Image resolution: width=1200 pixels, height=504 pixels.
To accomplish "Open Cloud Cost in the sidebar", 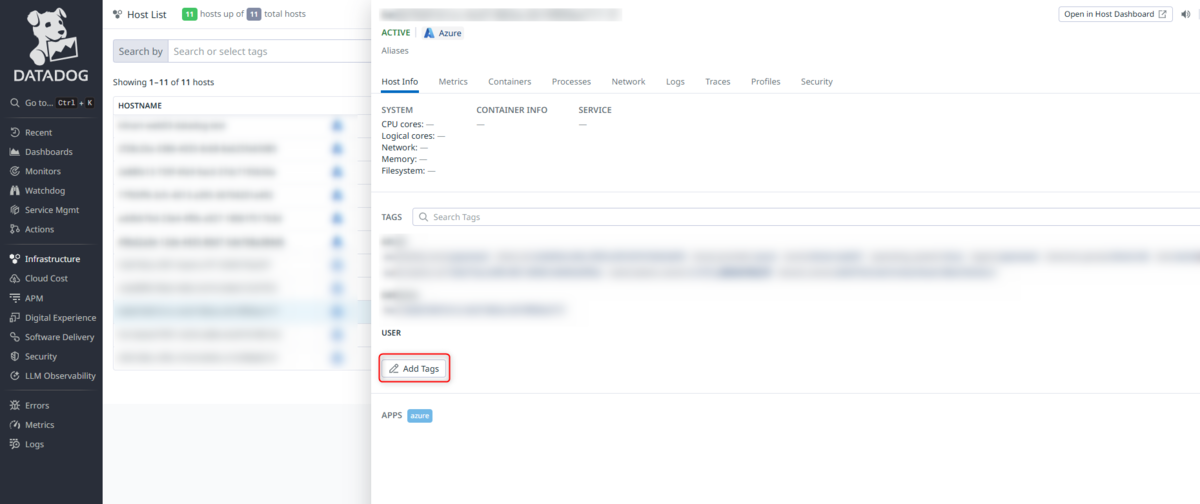I will 46,278.
